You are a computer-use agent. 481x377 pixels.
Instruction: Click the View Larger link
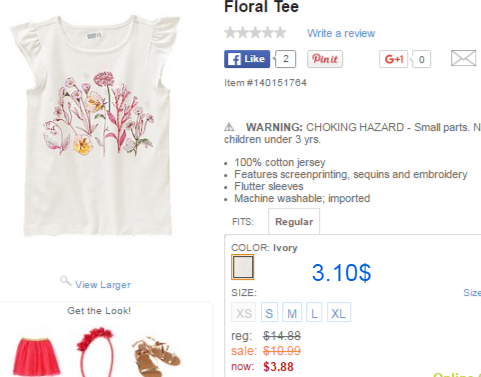(x=103, y=285)
